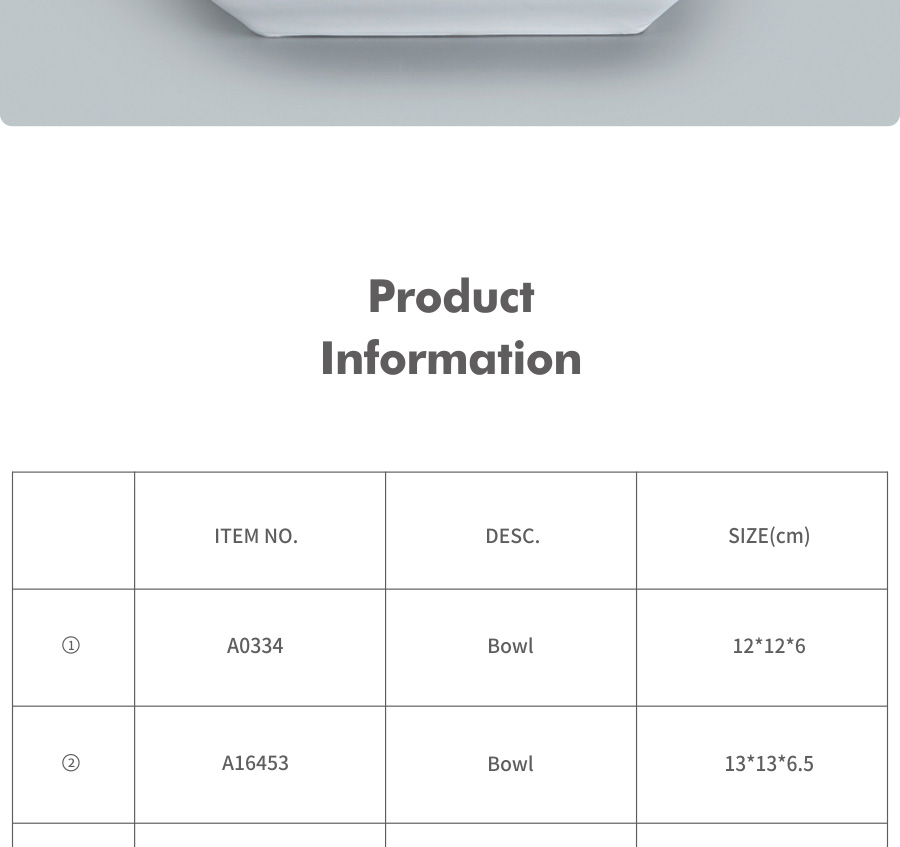
Task: Click the word Product in the heading
Action: click(x=451, y=297)
